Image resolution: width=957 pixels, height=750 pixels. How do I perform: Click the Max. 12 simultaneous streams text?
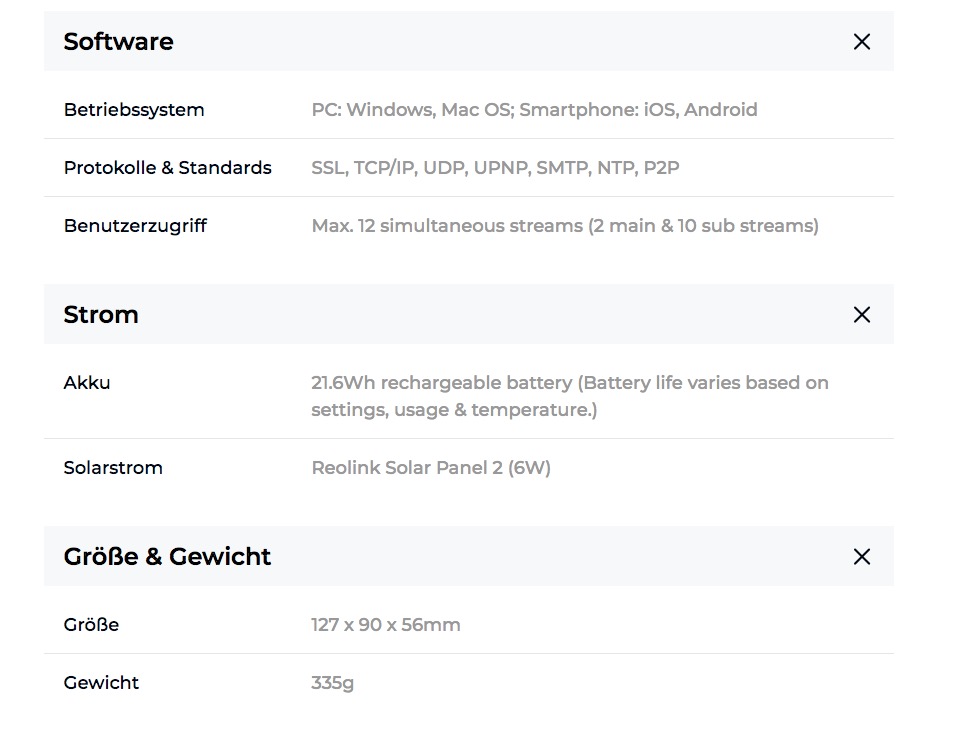[564, 226]
